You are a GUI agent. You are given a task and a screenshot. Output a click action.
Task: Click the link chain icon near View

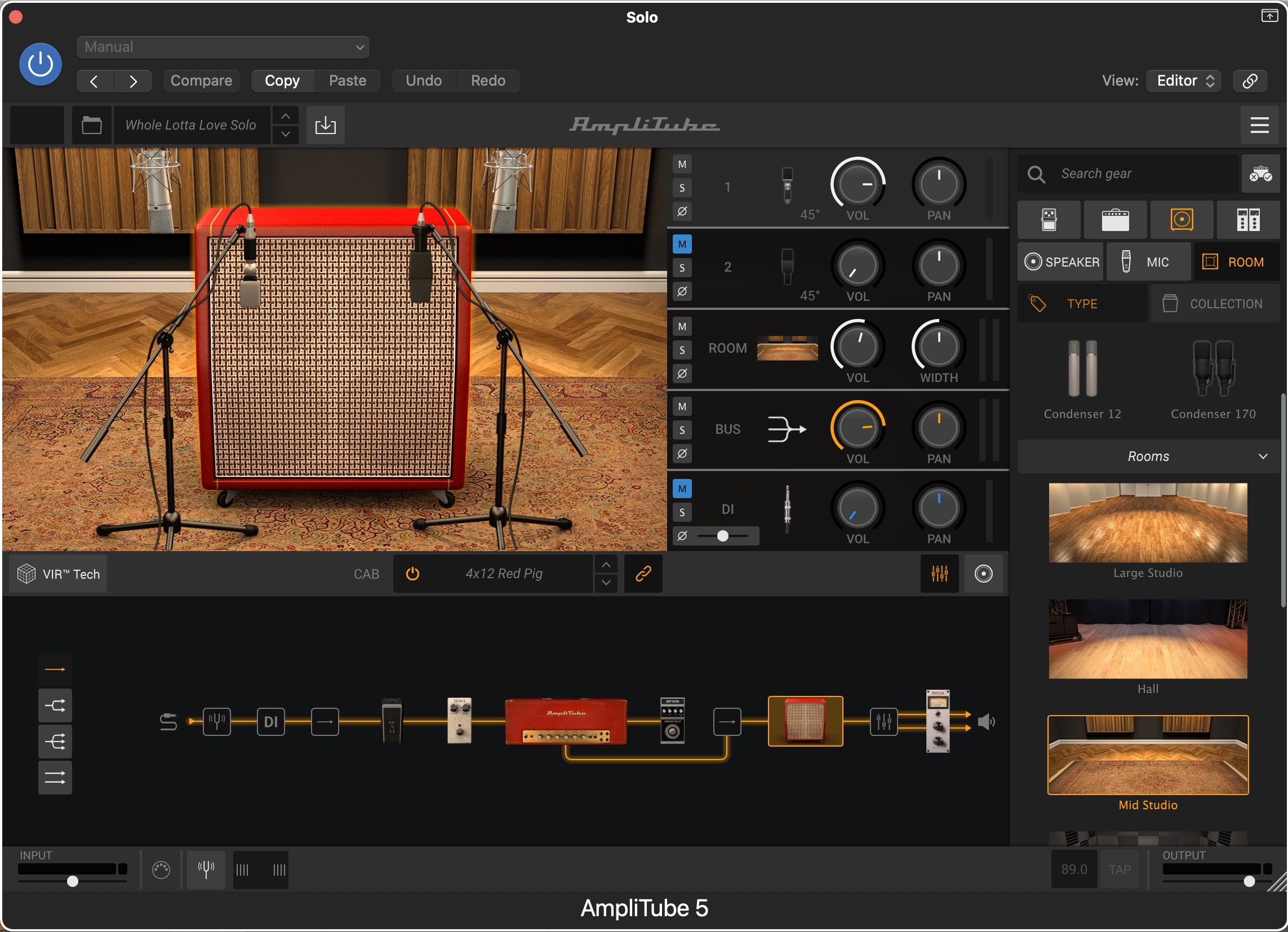tap(1250, 81)
